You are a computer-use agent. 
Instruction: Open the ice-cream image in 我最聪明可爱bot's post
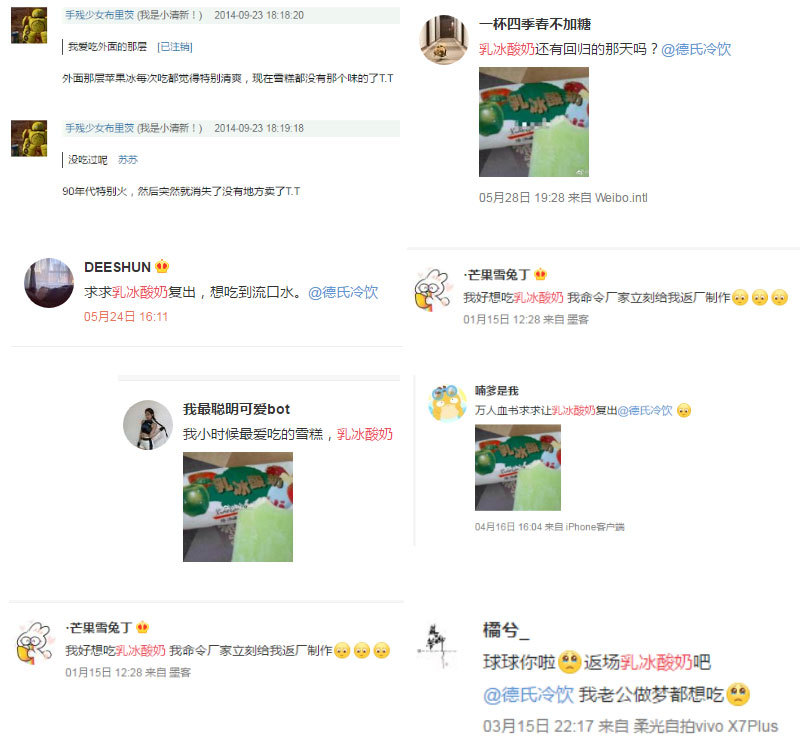238,507
